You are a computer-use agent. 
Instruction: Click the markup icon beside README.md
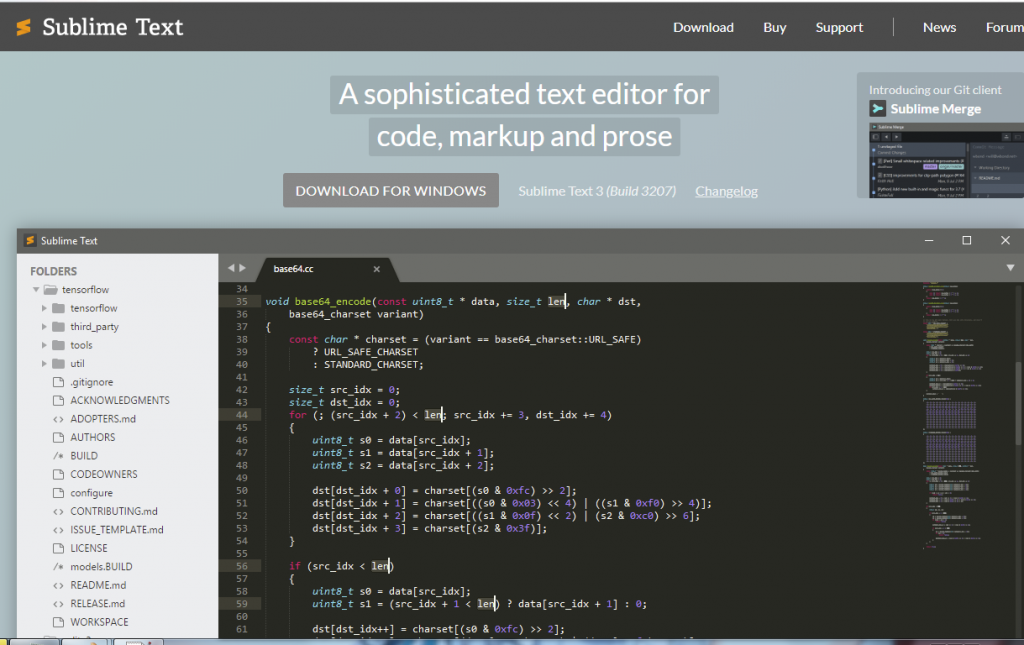click(x=58, y=586)
